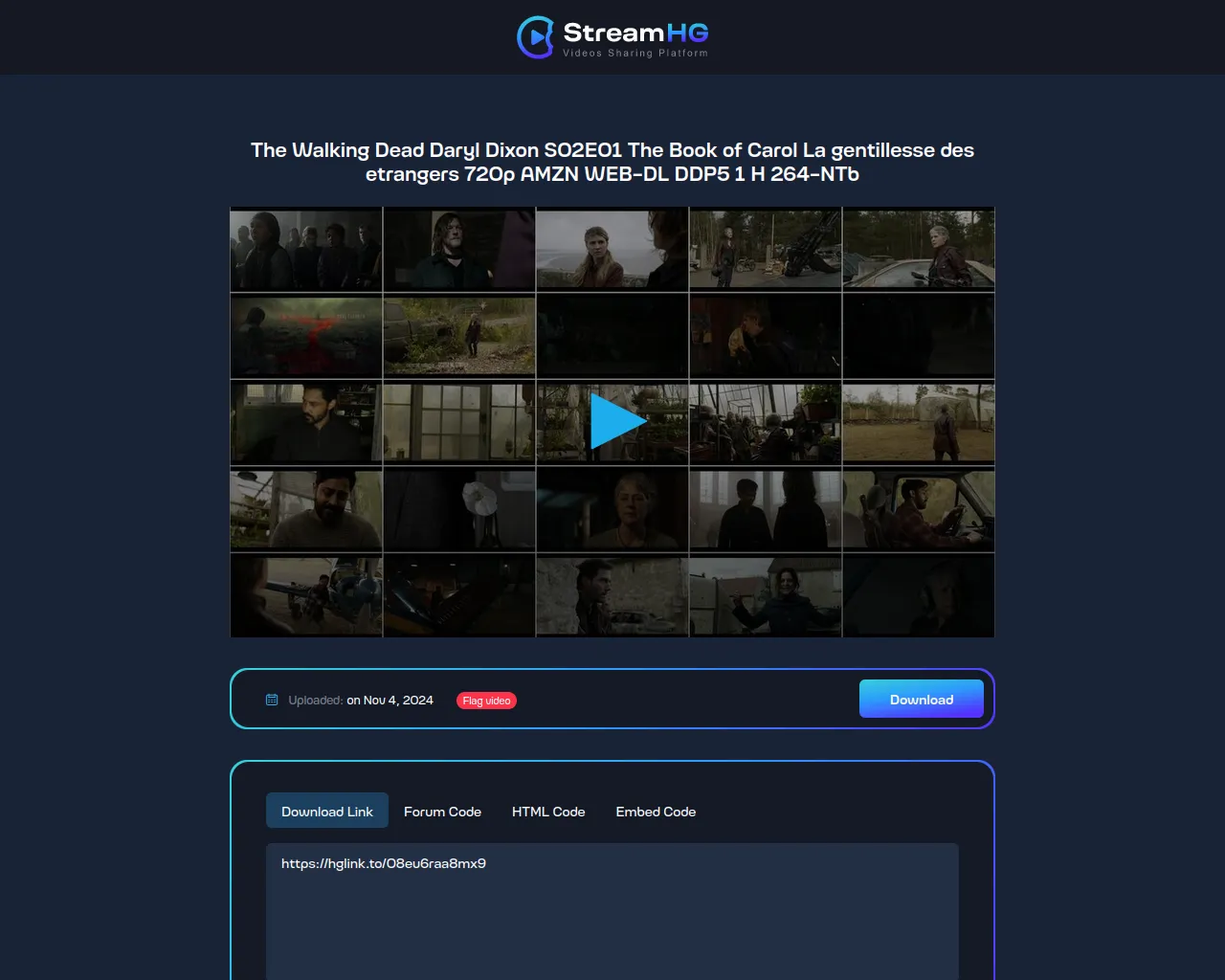
Task: Click the Download button
Action: (x=922, y=699)
